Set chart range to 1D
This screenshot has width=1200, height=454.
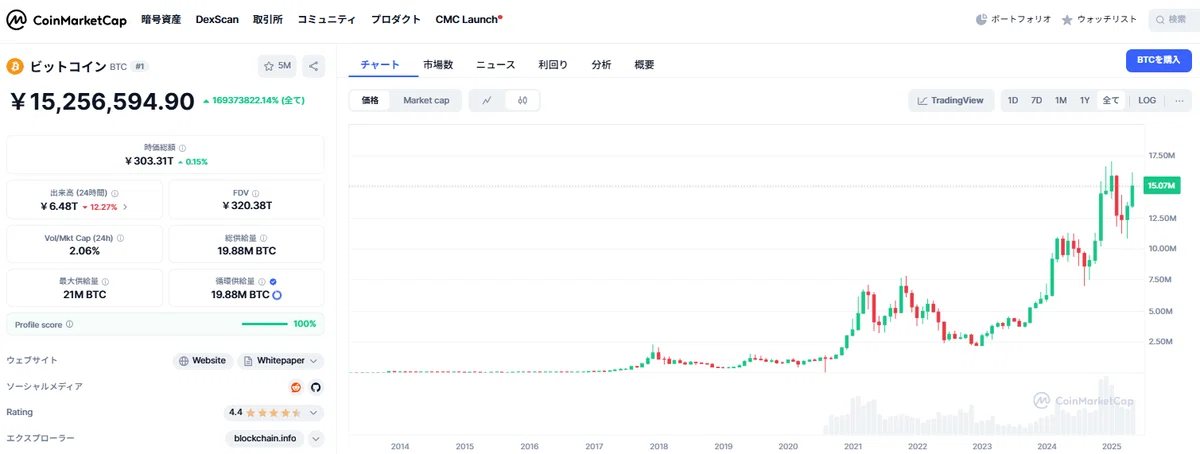1013,100
